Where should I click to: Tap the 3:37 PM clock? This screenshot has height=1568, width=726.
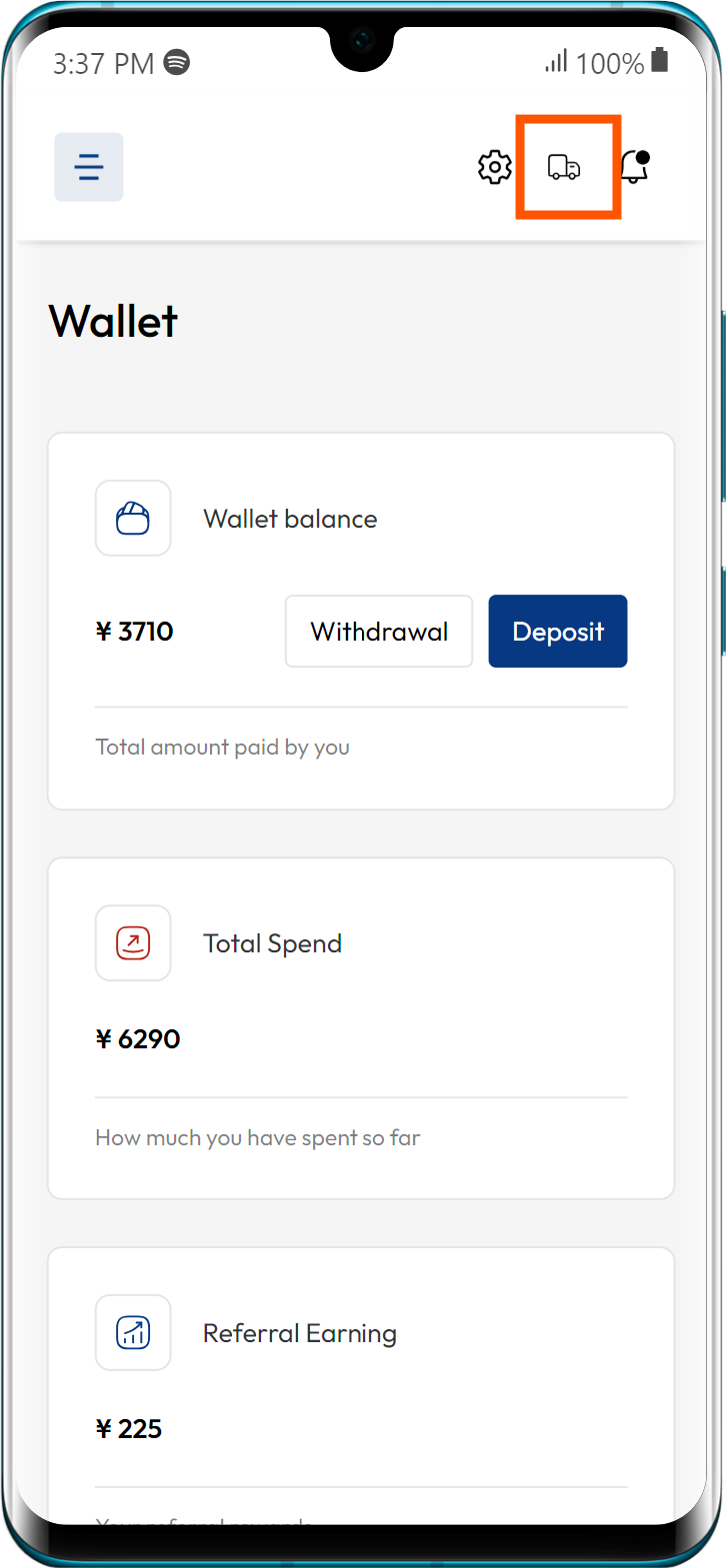pyautogui.click(x=103, y=64)
